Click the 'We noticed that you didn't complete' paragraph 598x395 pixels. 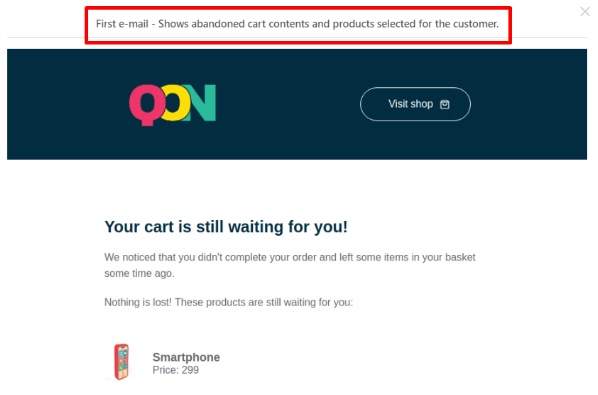click(290, 265)
